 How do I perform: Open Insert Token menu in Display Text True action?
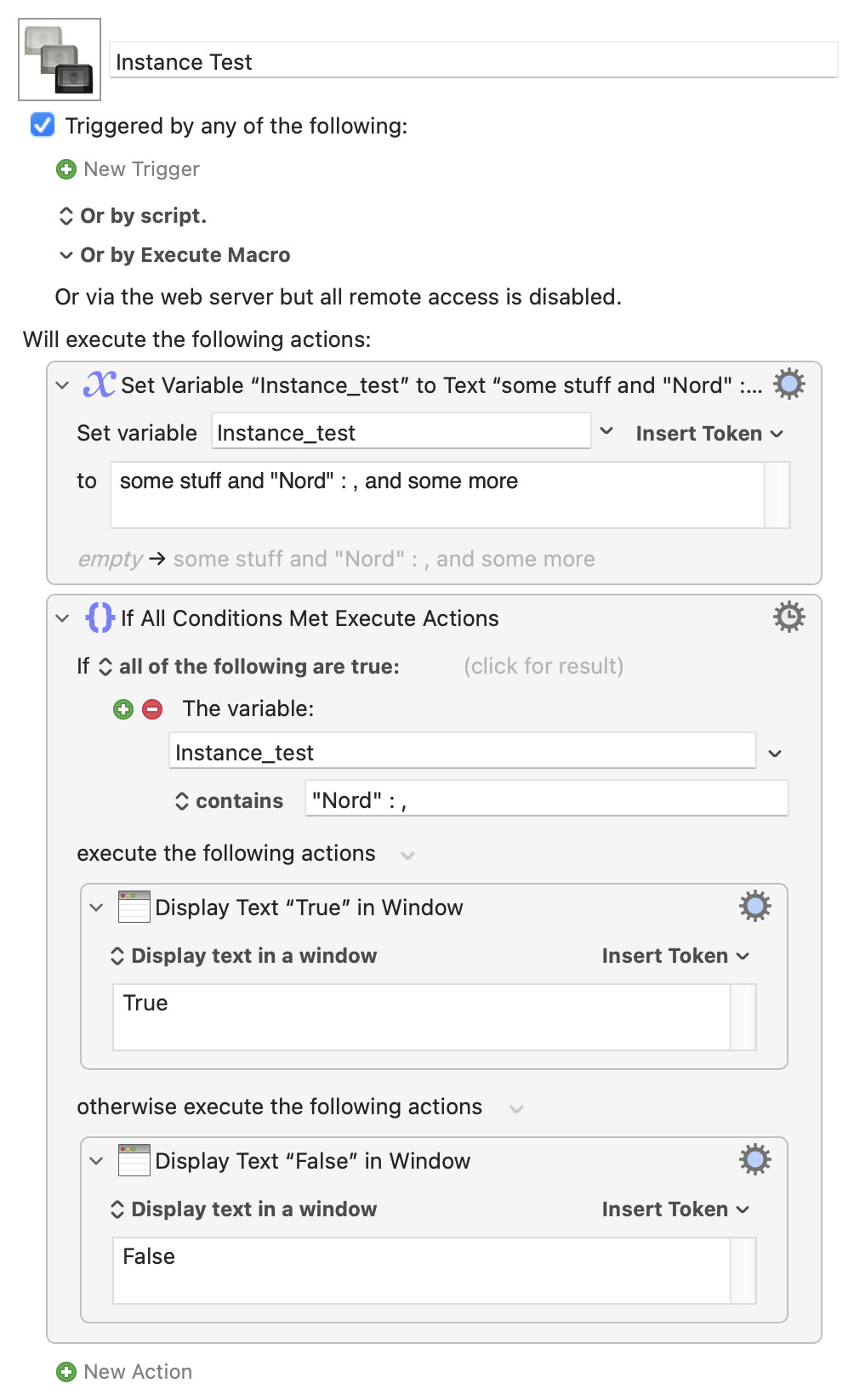[x=675, y=956]
